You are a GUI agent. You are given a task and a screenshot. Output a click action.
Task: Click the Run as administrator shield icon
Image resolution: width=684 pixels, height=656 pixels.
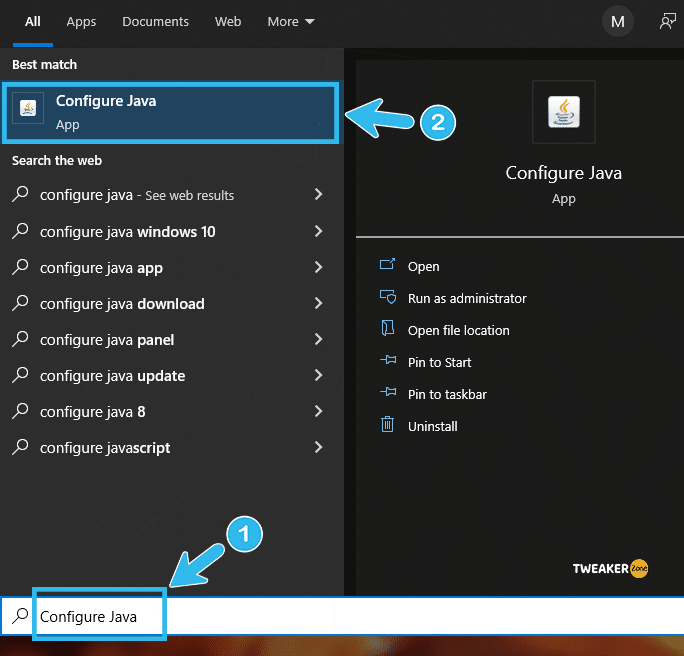388,297
